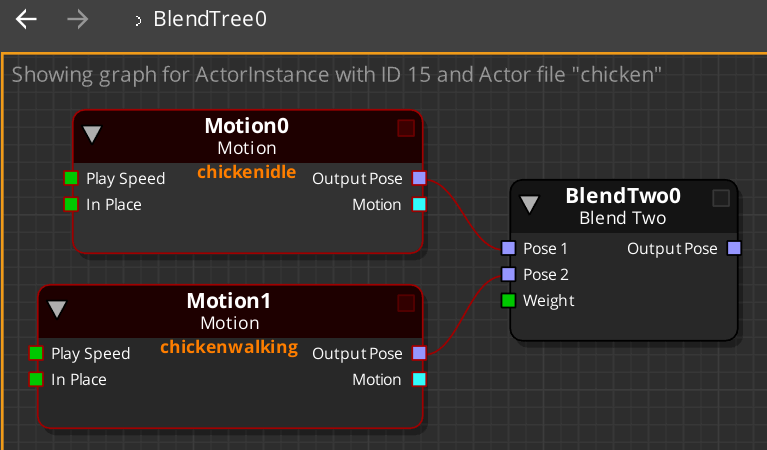This screenshot has width=767, height=450.
Task: Collapse the Motion1 node
Action: [58, 308]
